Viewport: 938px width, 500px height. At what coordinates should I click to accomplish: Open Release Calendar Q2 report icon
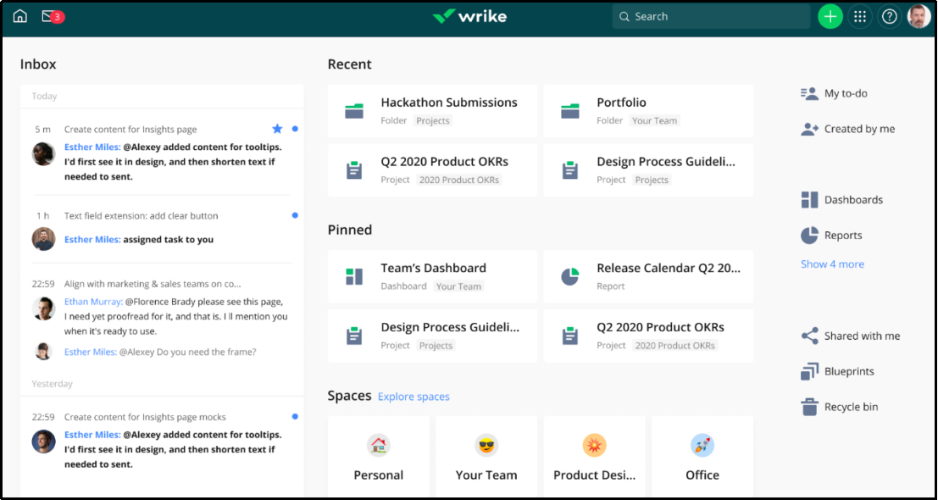(x=570, y=276)
